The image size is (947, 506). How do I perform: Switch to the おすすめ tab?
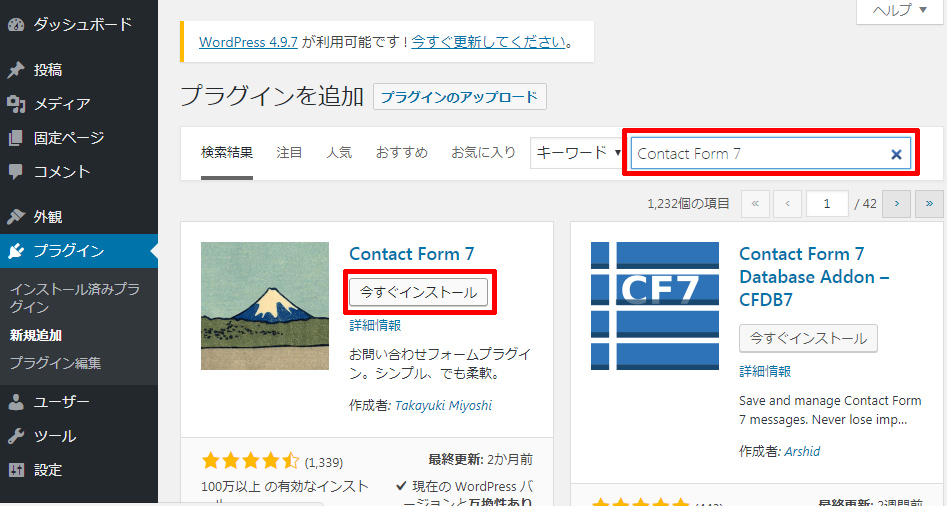coord(401,153)
